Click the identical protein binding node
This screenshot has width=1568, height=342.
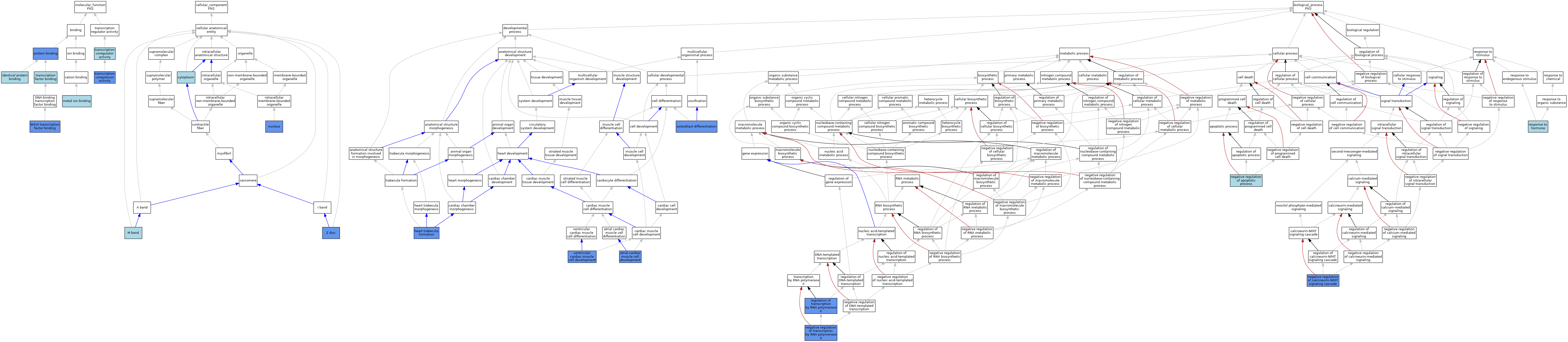pyautogui.click(x=15, y=77)
